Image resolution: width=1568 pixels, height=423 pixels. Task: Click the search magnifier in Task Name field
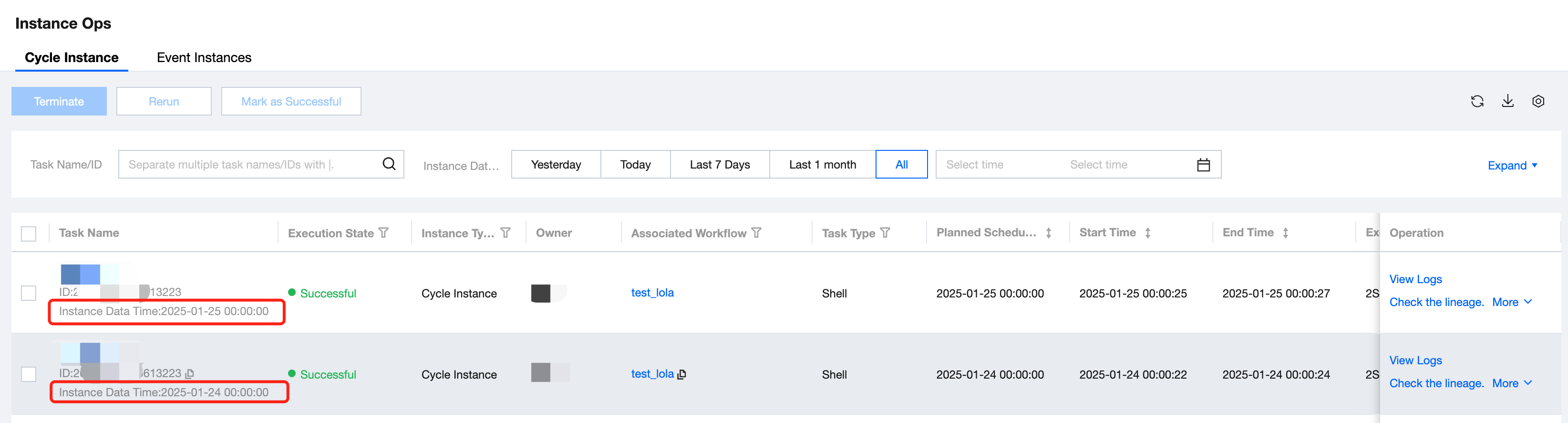click(389, 164)
